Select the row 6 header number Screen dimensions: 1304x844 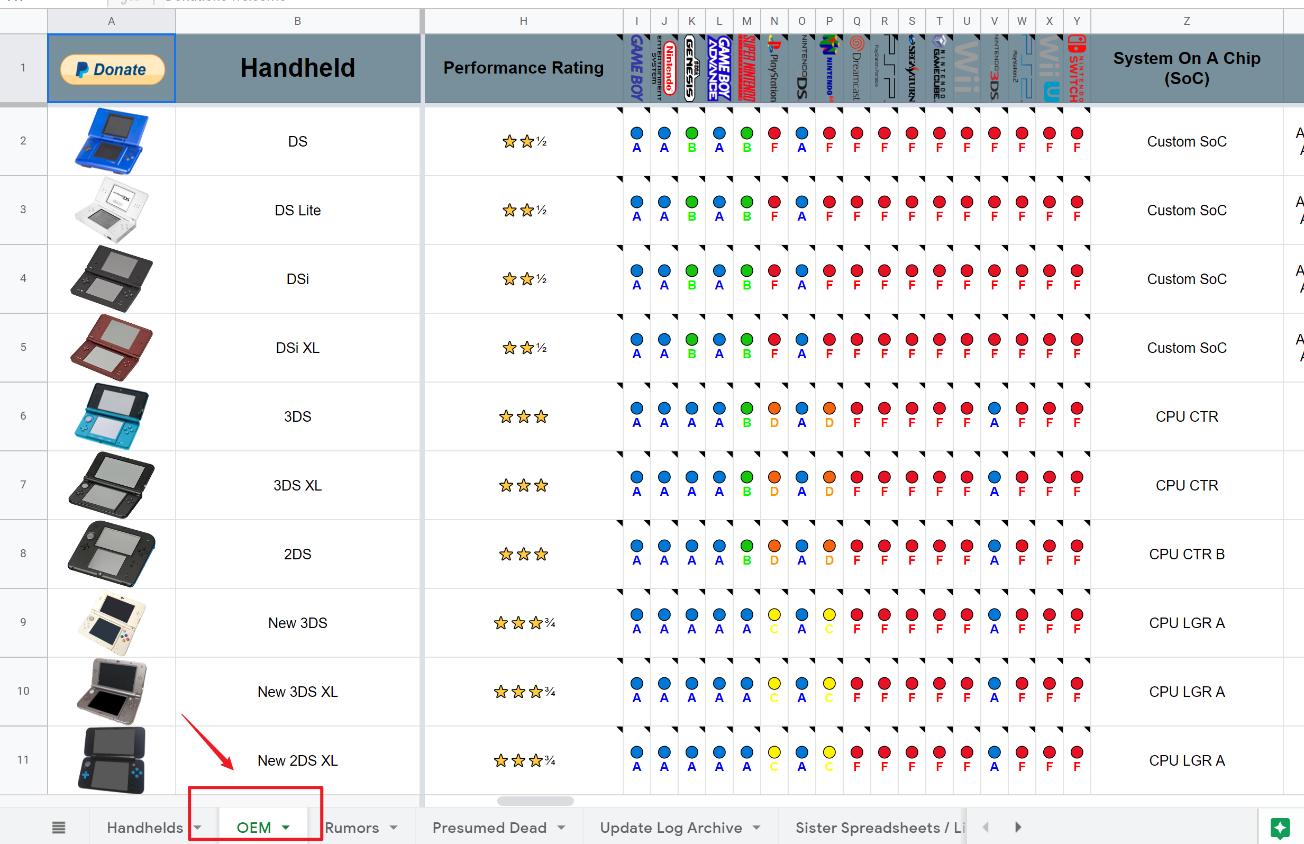click(23, 416)
